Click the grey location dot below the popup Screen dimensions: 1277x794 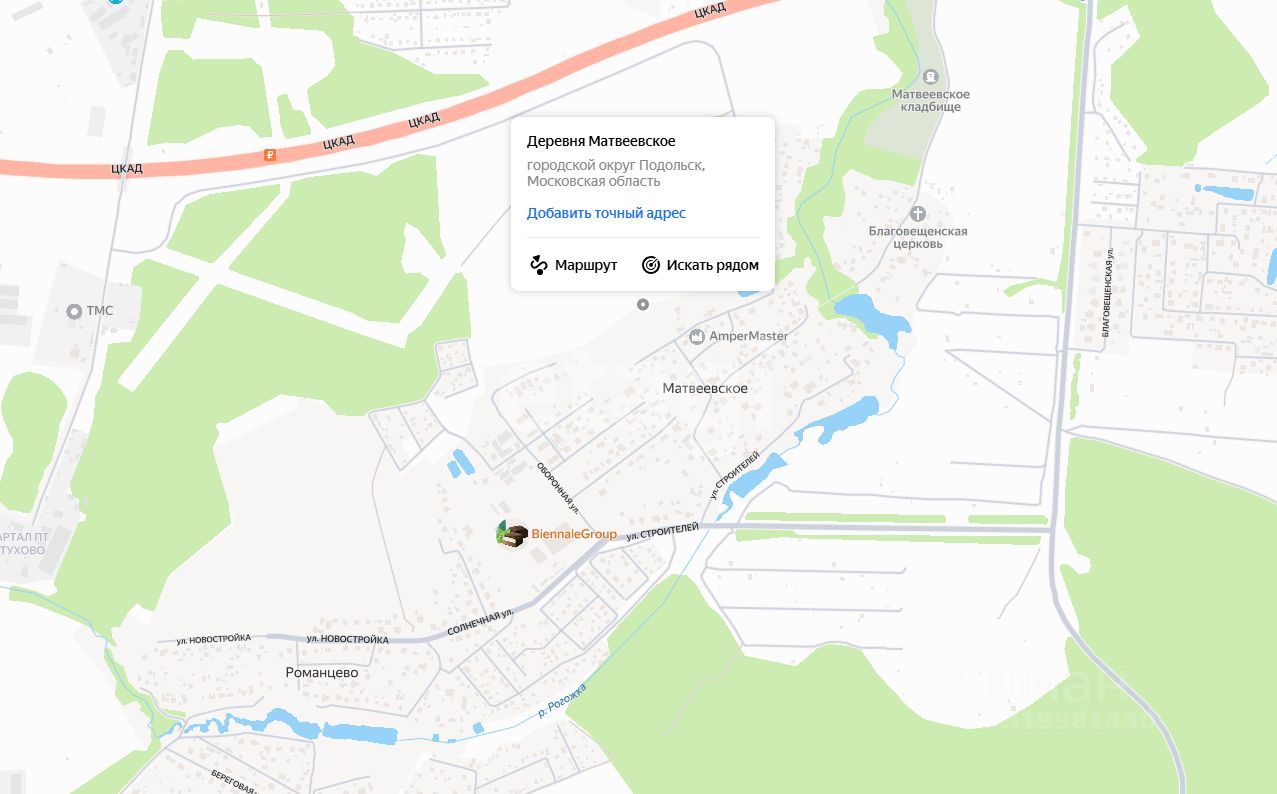[x=643, y=304]
